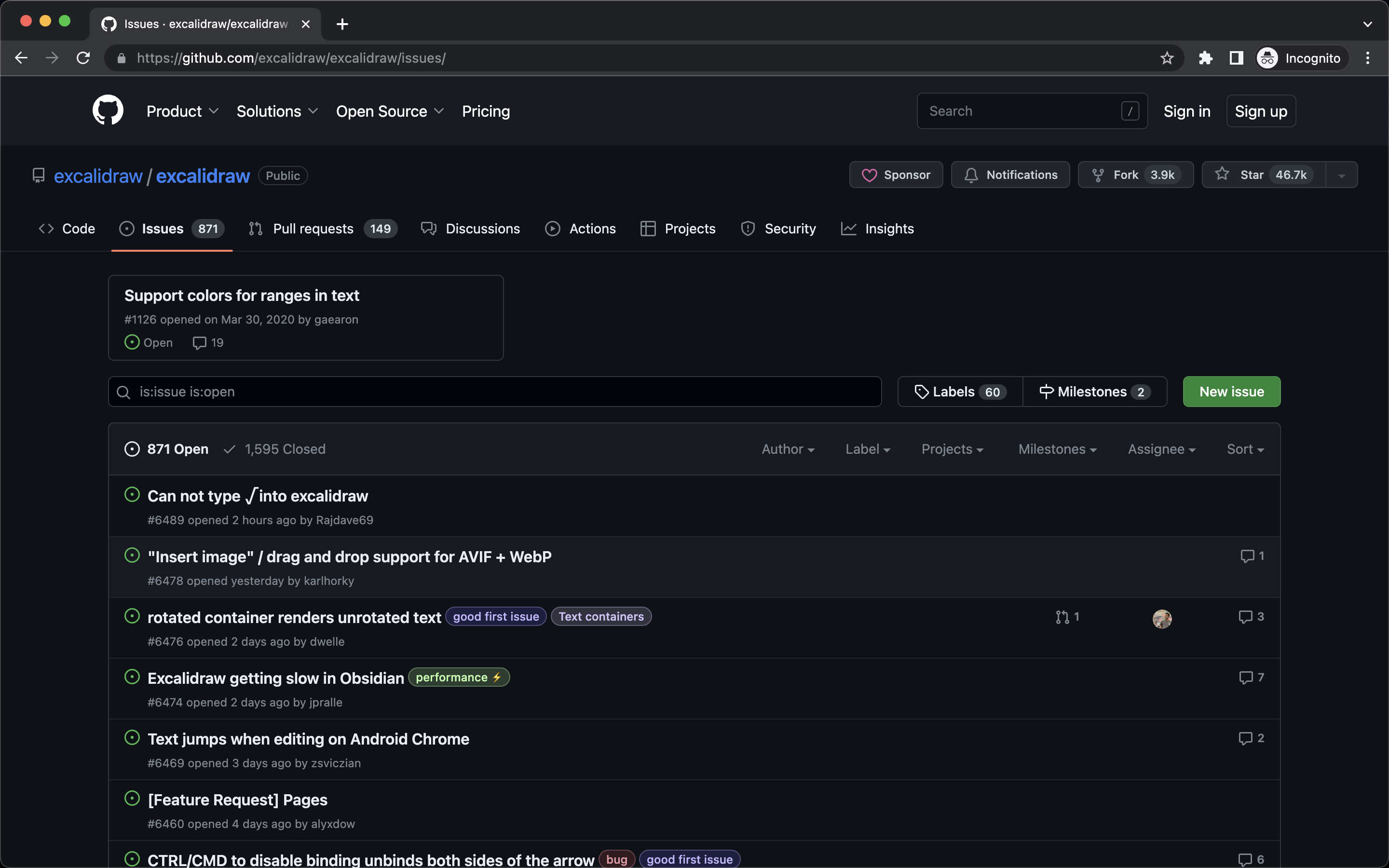Open the Labels 60 button
The height and width of the screenshot is (868, 1389).
960,392
